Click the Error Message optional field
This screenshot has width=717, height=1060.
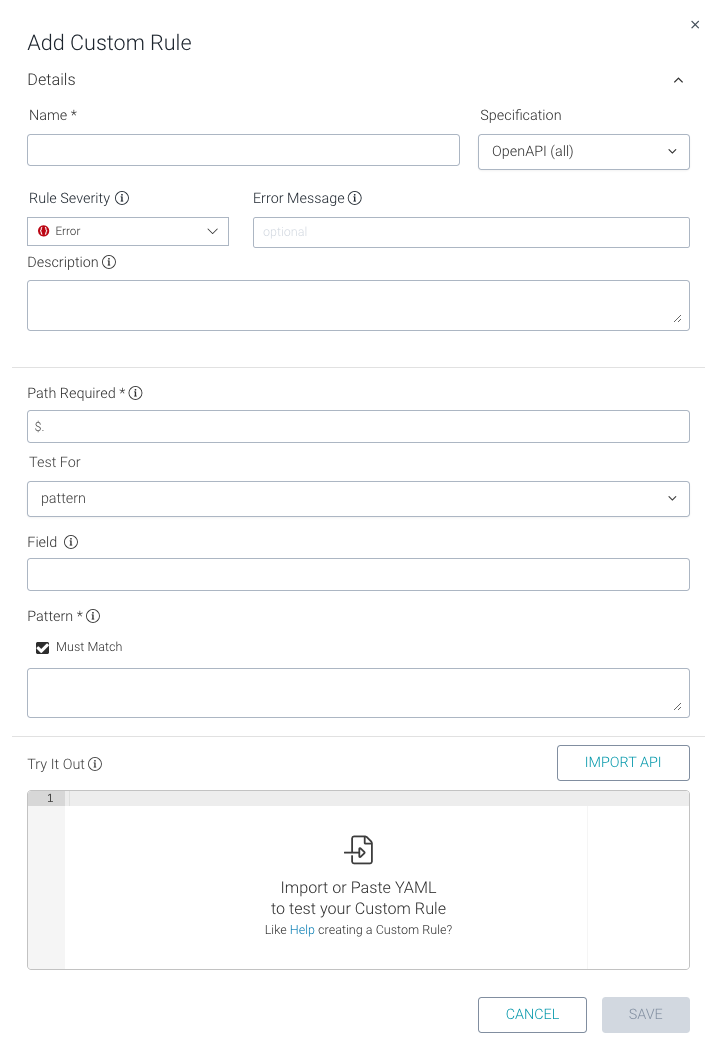coord(471,232)
